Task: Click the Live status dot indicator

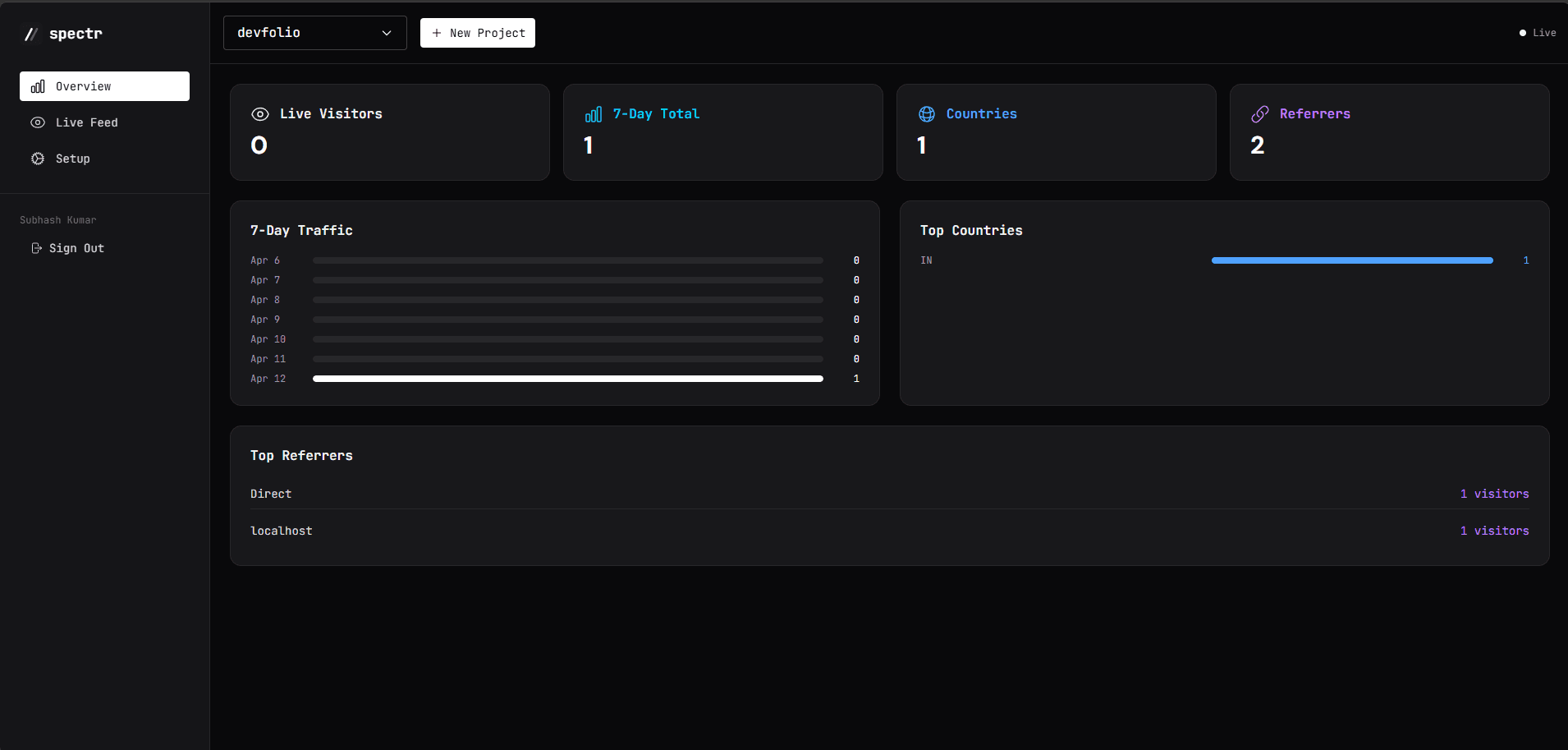Action: (1523, 33)
